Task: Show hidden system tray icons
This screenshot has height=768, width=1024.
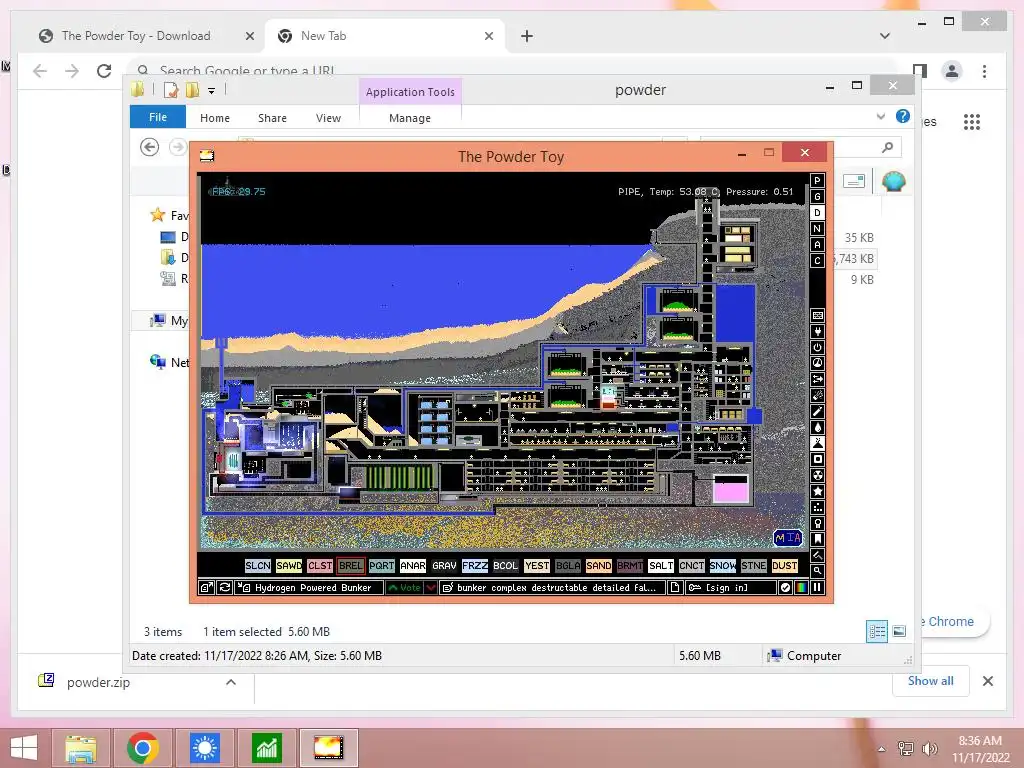Action: coord(882,749)
